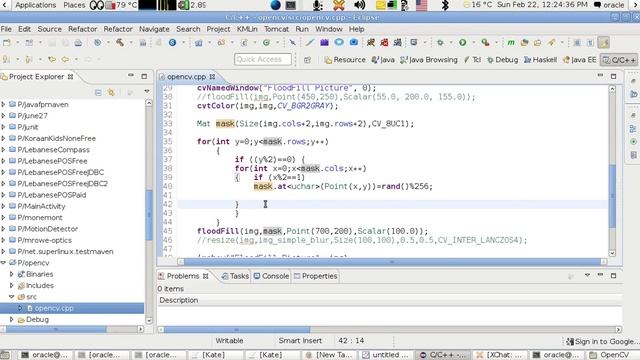Switch to the Java perspective
The height and width of the screenshot is (360, 640).
click(383, 60)
